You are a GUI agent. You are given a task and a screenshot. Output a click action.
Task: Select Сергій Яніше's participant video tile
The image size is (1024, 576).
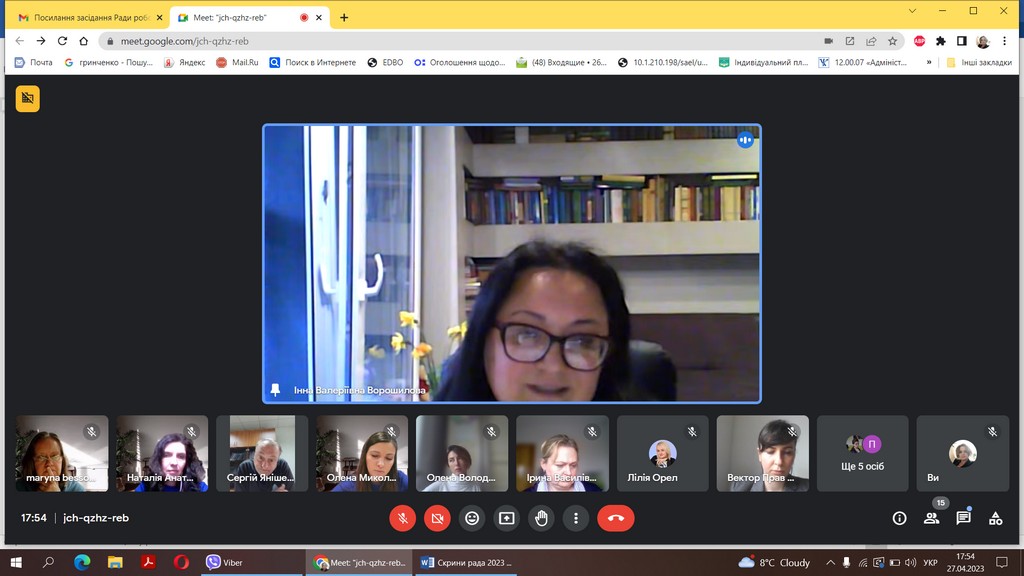coord(262,453)
